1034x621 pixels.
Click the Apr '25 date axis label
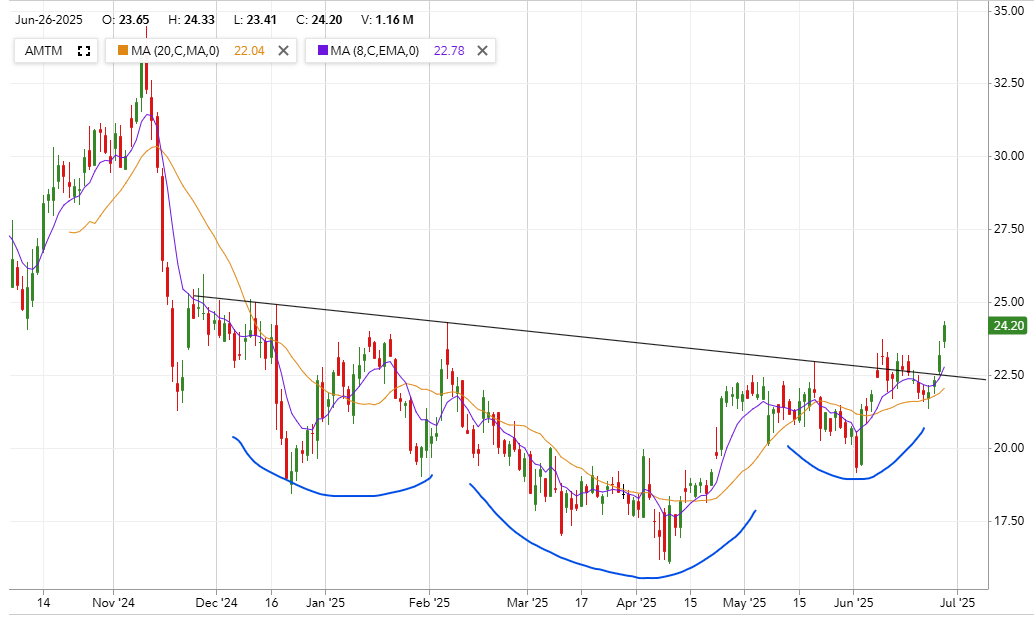pyautogui.click(x=636, y=603)
